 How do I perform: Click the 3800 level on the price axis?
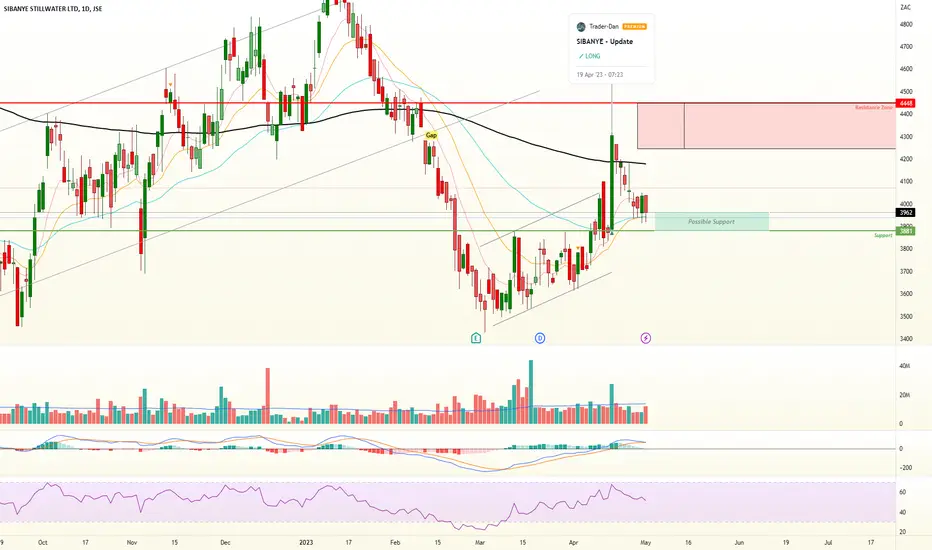pyautogui.click(x=906, y=249)
